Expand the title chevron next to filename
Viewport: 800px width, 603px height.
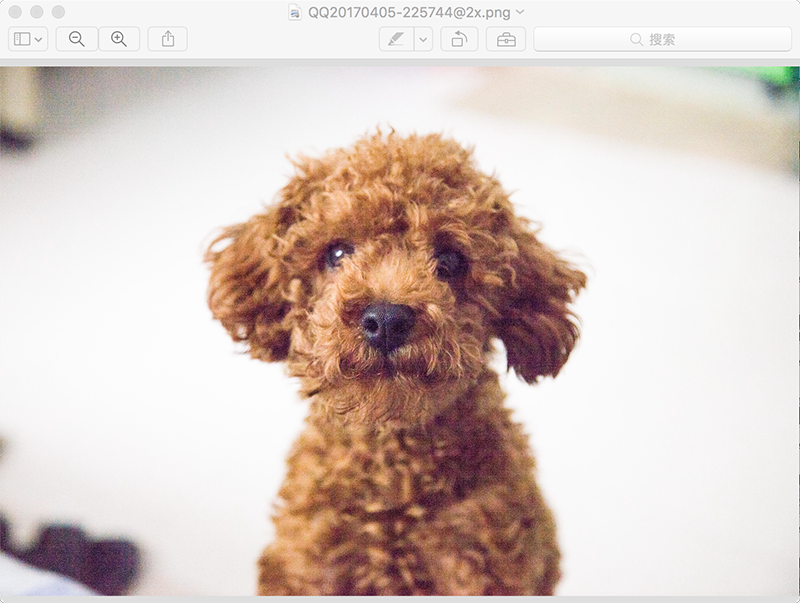click(520, 12)
